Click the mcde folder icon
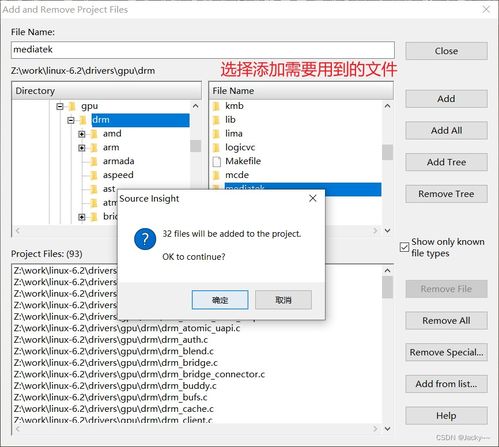The width and height of the screenshot is (499, 447). (216, 175)
